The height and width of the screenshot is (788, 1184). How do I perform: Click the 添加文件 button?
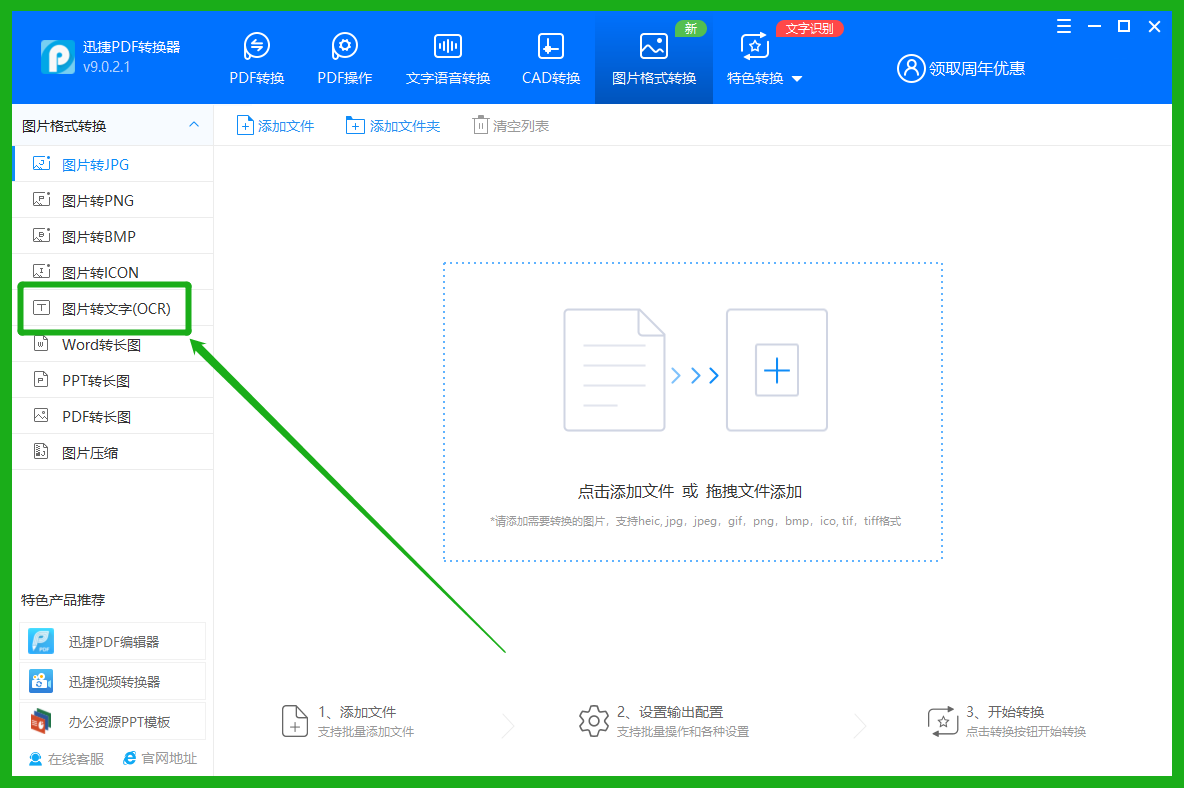pos(276,125)
